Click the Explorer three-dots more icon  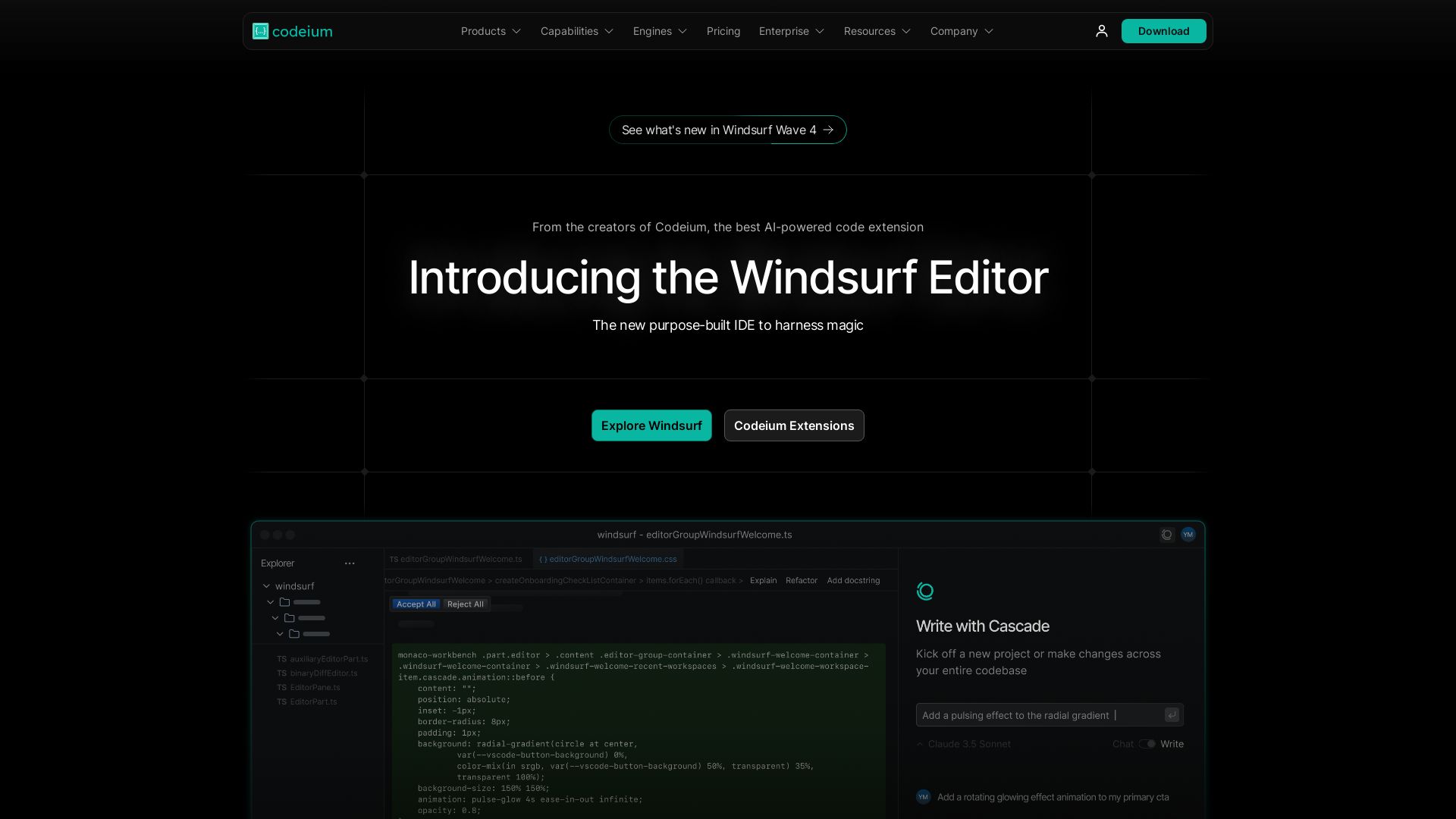[x=350, y=563]
